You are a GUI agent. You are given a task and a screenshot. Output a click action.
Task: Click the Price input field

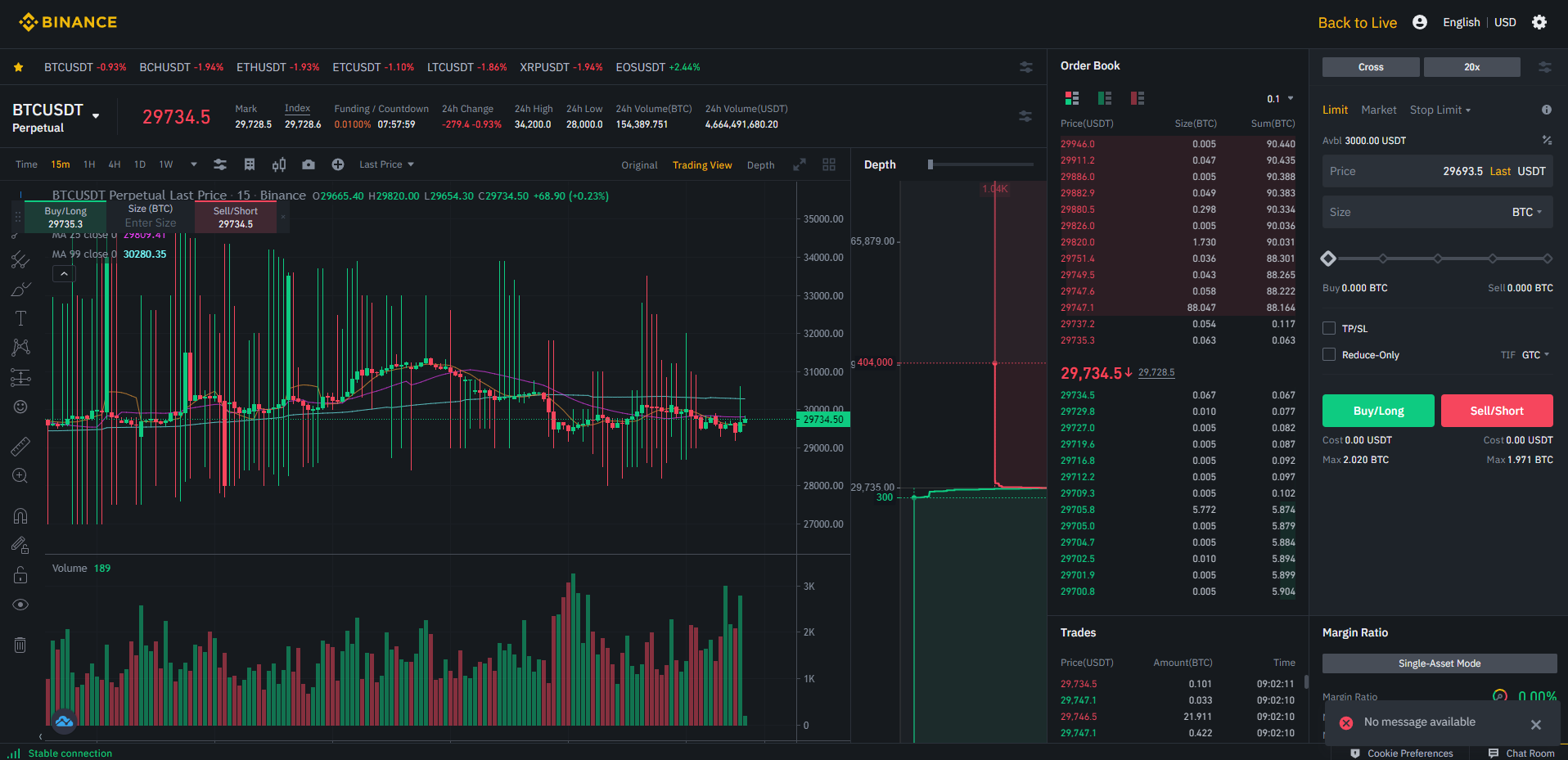coord(1438,171)
